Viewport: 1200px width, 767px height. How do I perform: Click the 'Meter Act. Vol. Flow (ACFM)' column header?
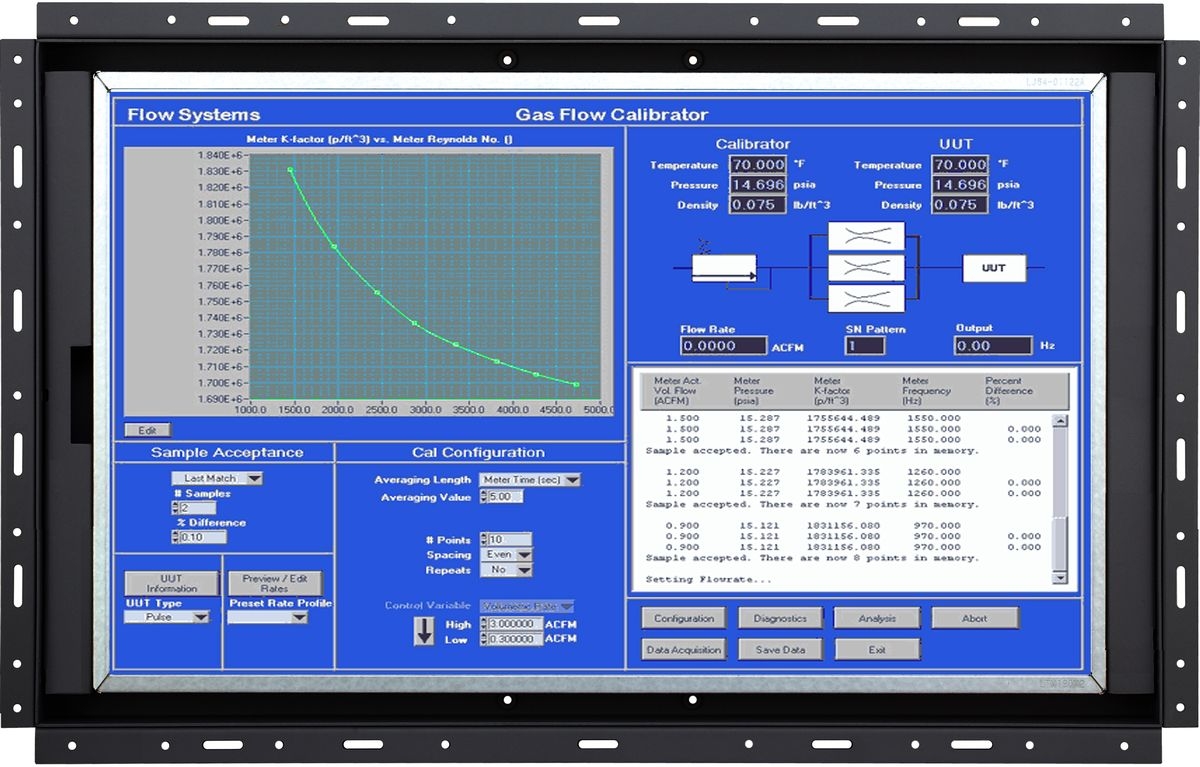(x=677, y=391)
